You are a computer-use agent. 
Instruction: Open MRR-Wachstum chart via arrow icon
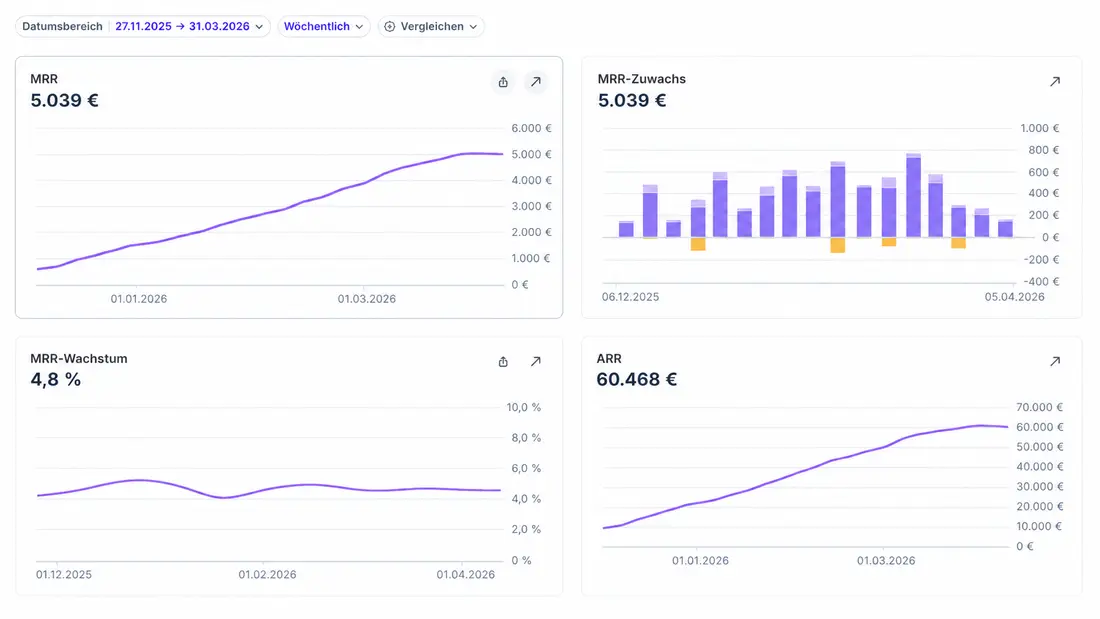point(536,362)
